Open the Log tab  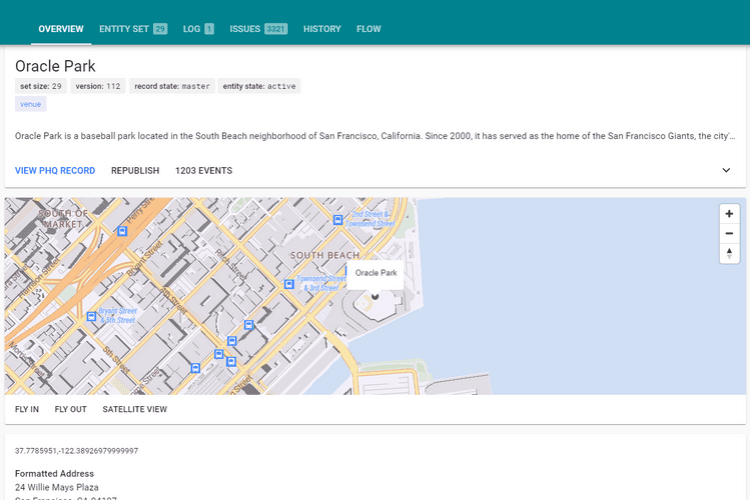click(198, 29)
